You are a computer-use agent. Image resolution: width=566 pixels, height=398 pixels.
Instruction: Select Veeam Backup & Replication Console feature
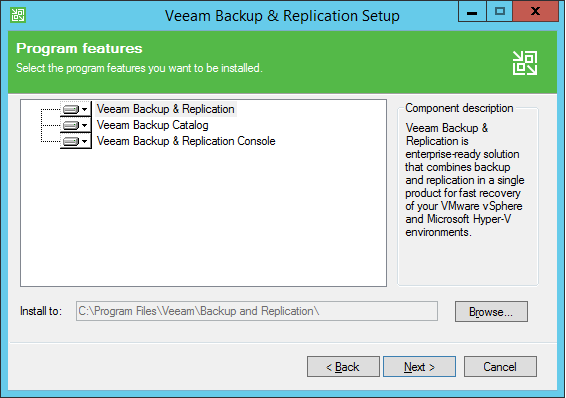click(x=186, y=141)
